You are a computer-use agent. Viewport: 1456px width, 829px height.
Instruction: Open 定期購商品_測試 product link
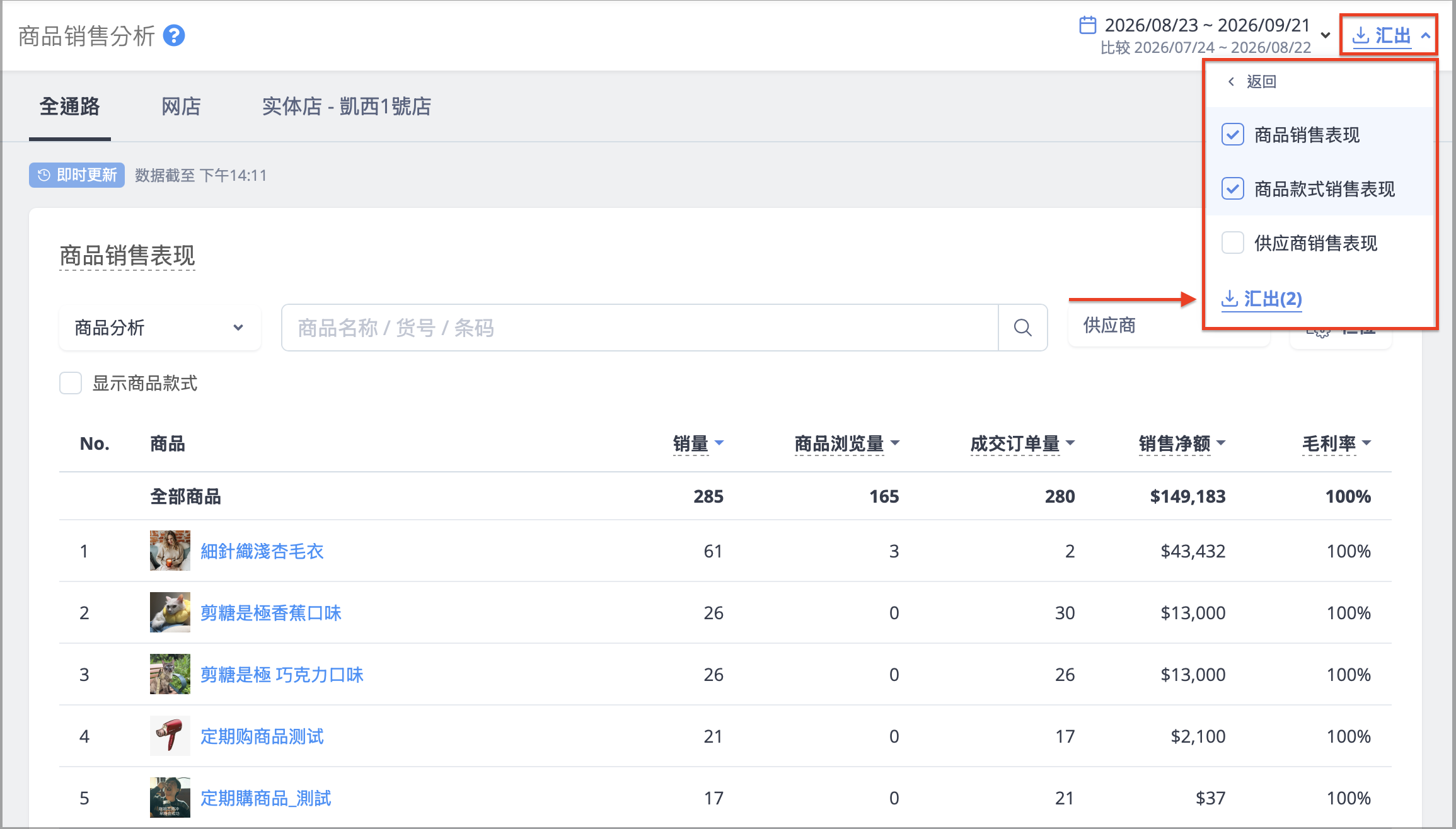265,798
